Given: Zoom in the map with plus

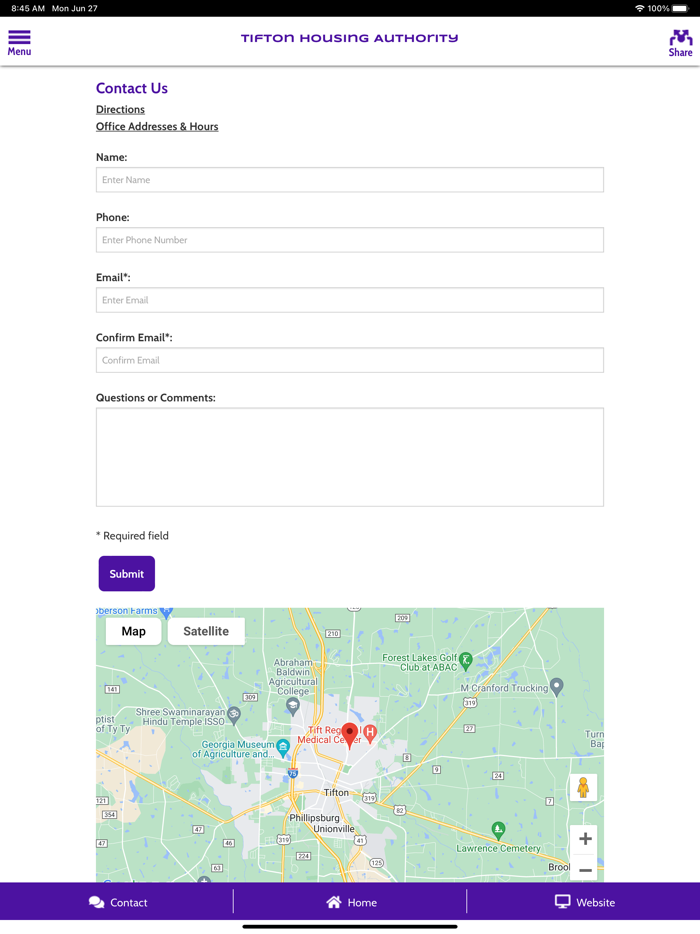Looking at the screenshot, I should point(585,839).
